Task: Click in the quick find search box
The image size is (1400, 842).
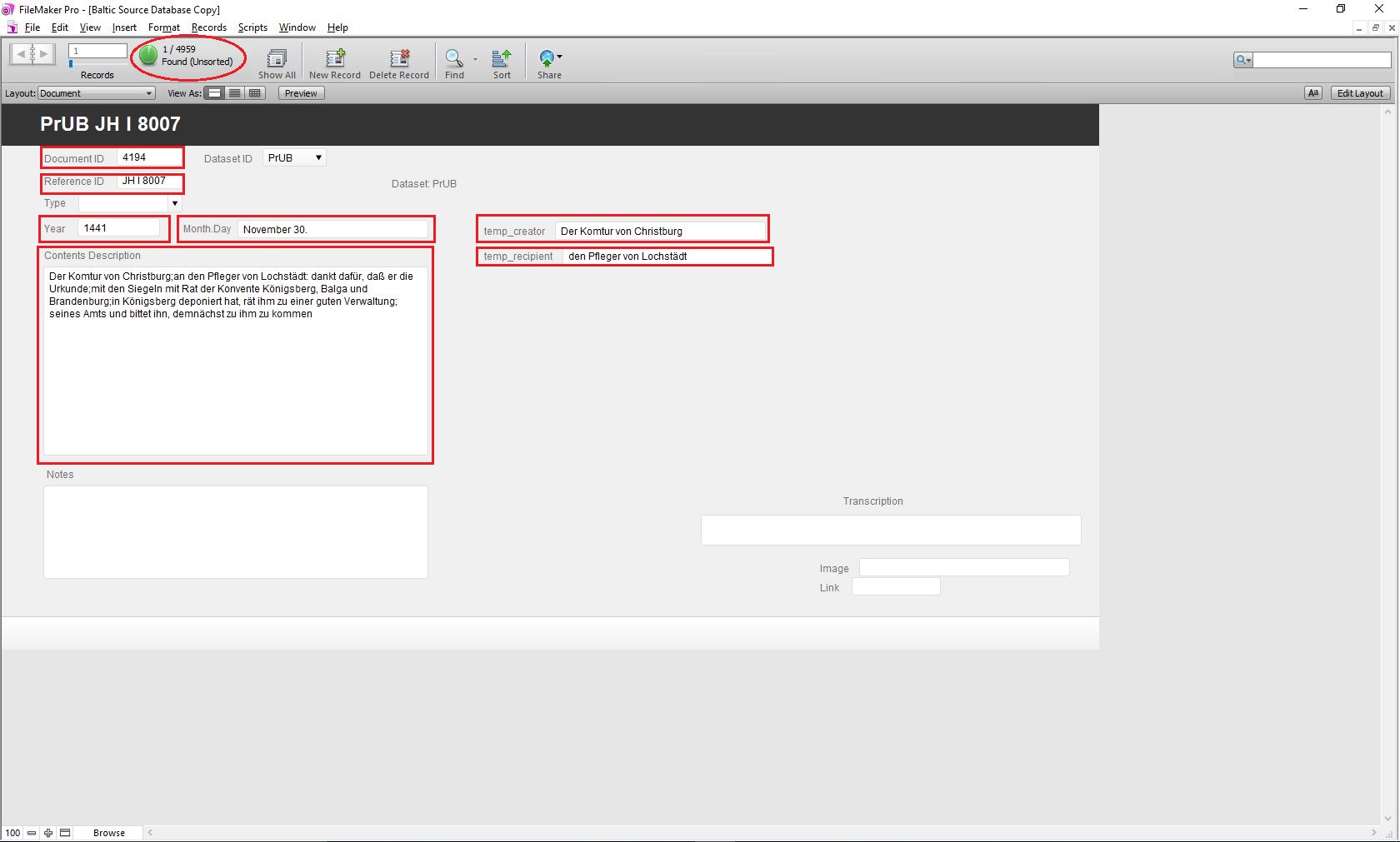Action: point(1322,60)
